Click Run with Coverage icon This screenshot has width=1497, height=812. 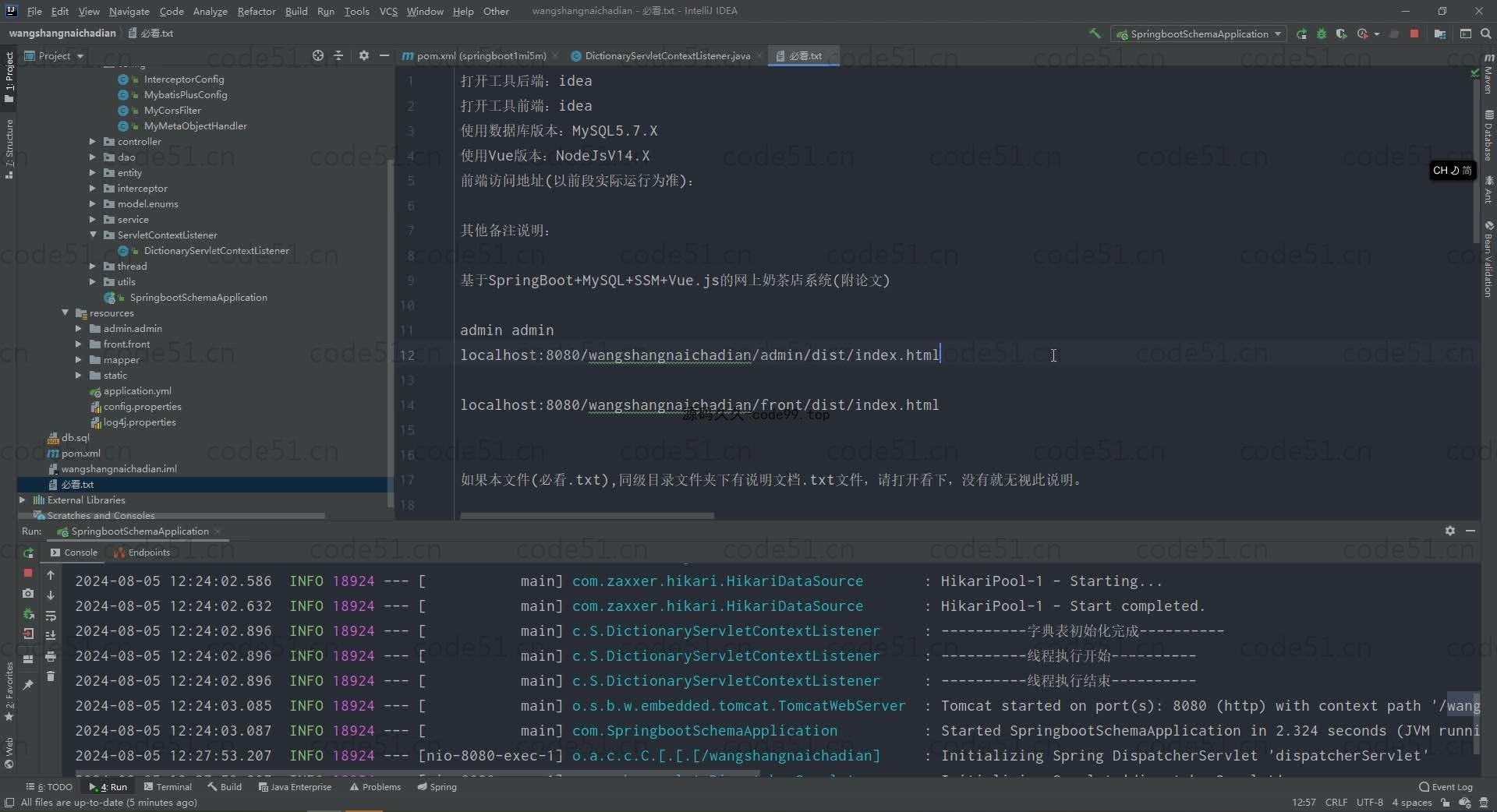[1341, 34]
